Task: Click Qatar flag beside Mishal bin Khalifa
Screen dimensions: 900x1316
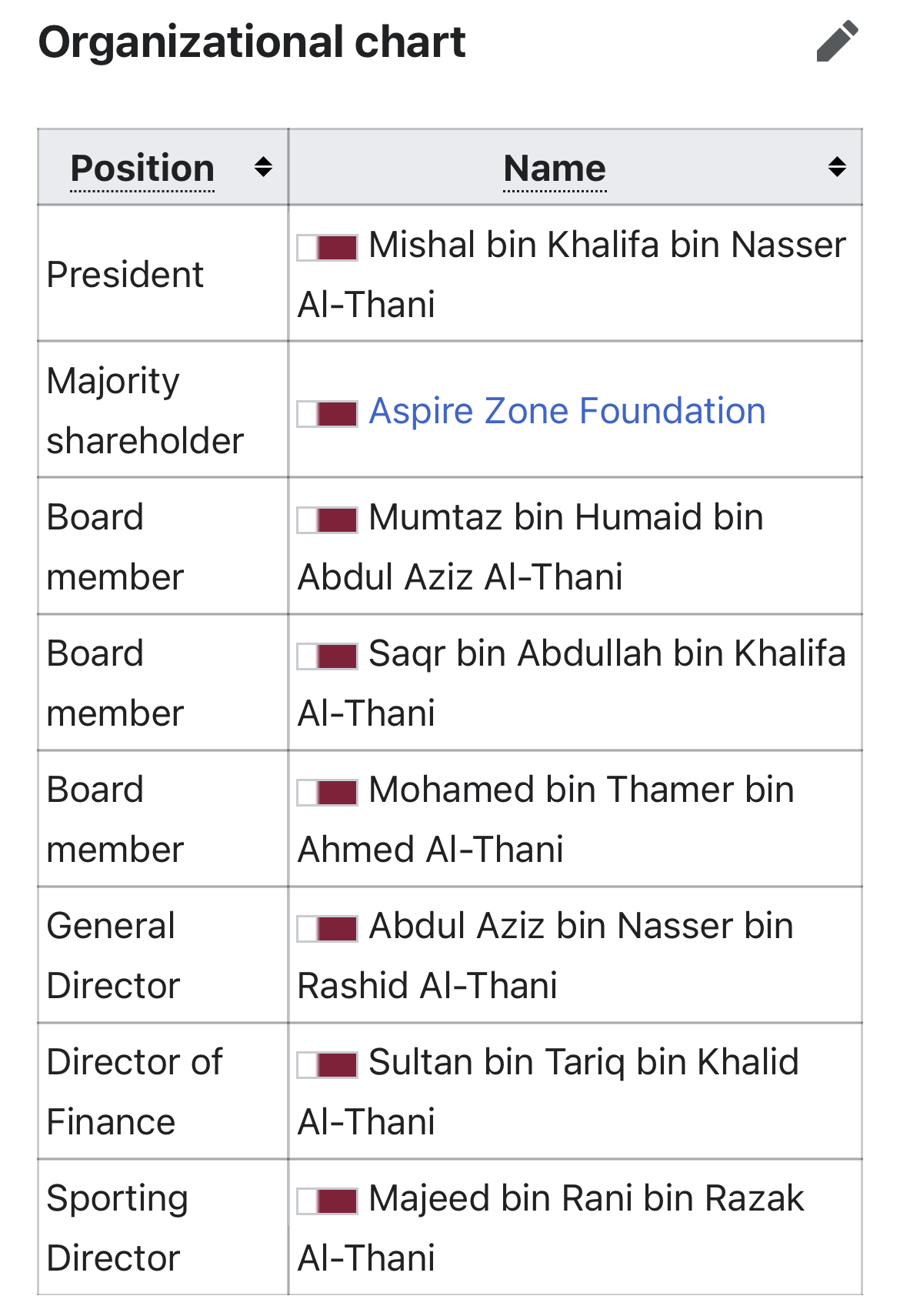Action: tap(328, 248)
